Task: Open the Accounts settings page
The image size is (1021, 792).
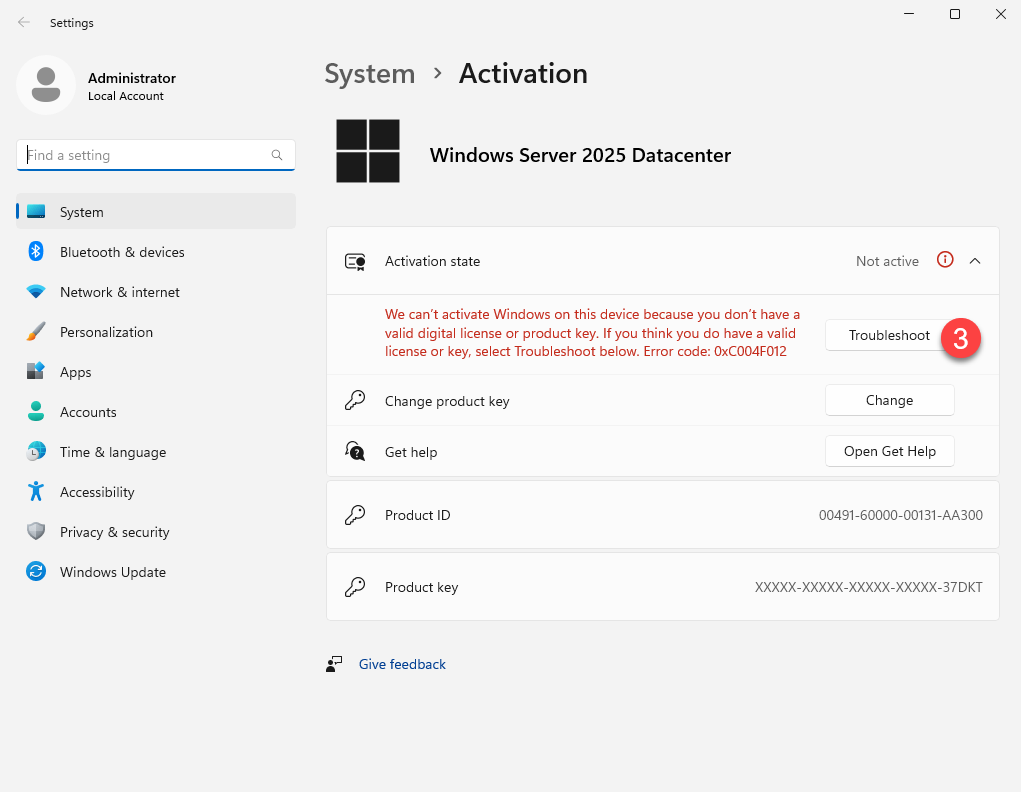Action: [88, 412]
